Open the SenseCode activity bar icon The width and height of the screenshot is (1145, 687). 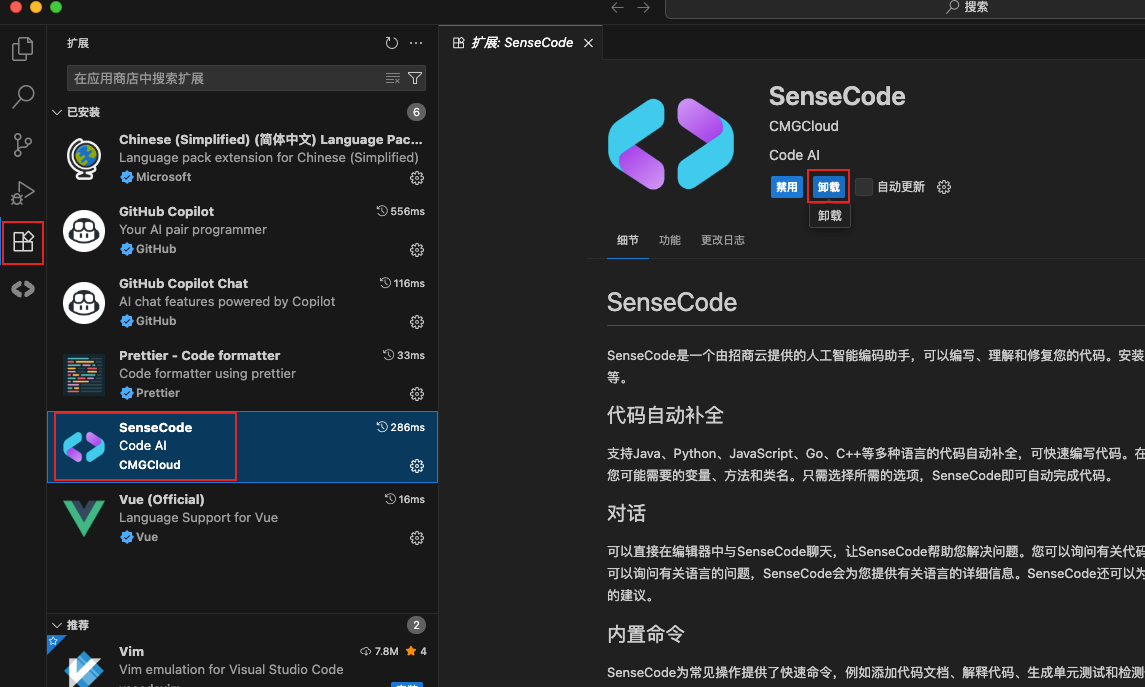pyautogui.click(x=23, y=289)
